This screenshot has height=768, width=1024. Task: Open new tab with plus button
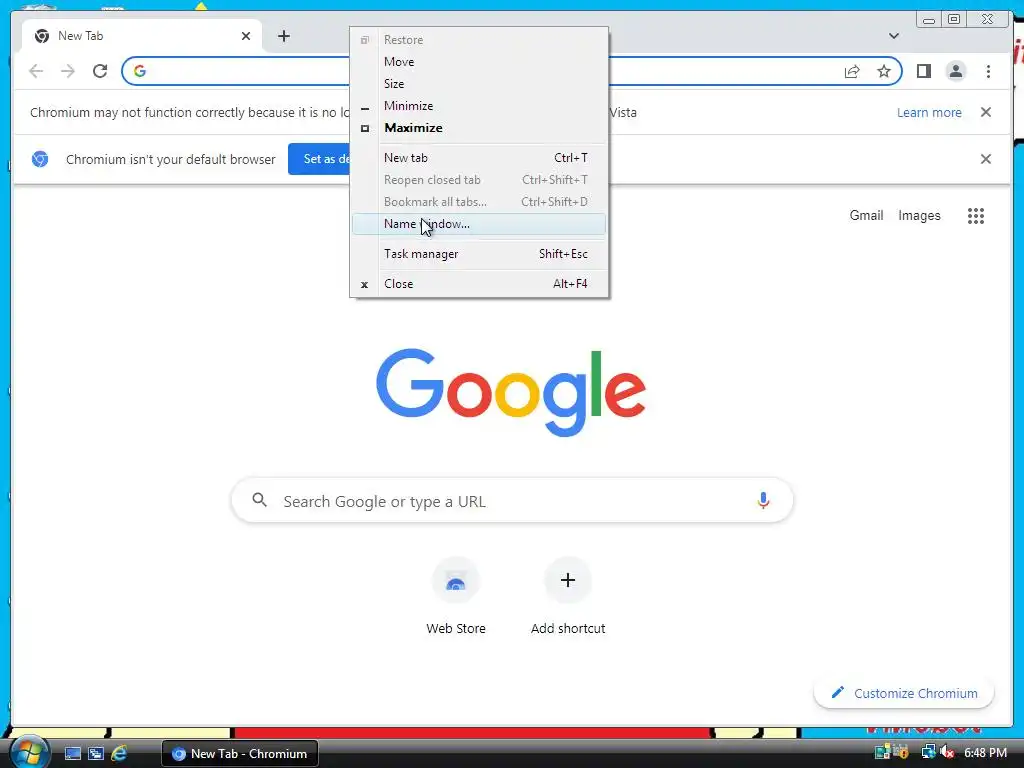(283, 36)
